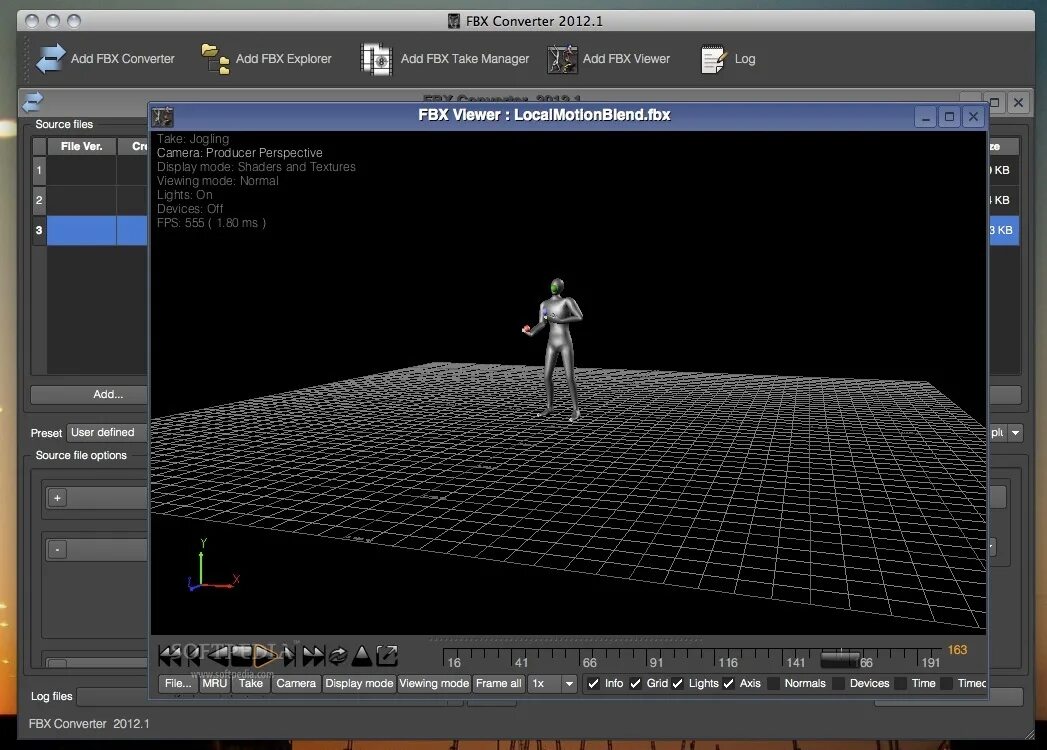Click the macOS red close button

click(31, 21)
